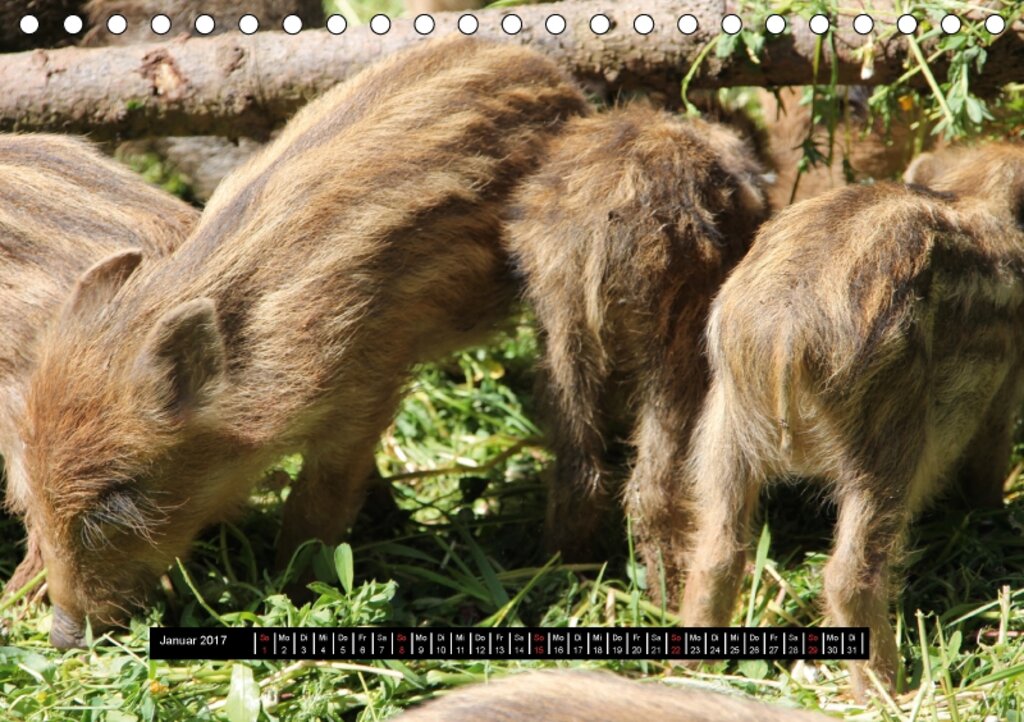The image size is (1024, 722).
Task: Choose day 'Mi 4' in the date strip
Action: [323, 644]
